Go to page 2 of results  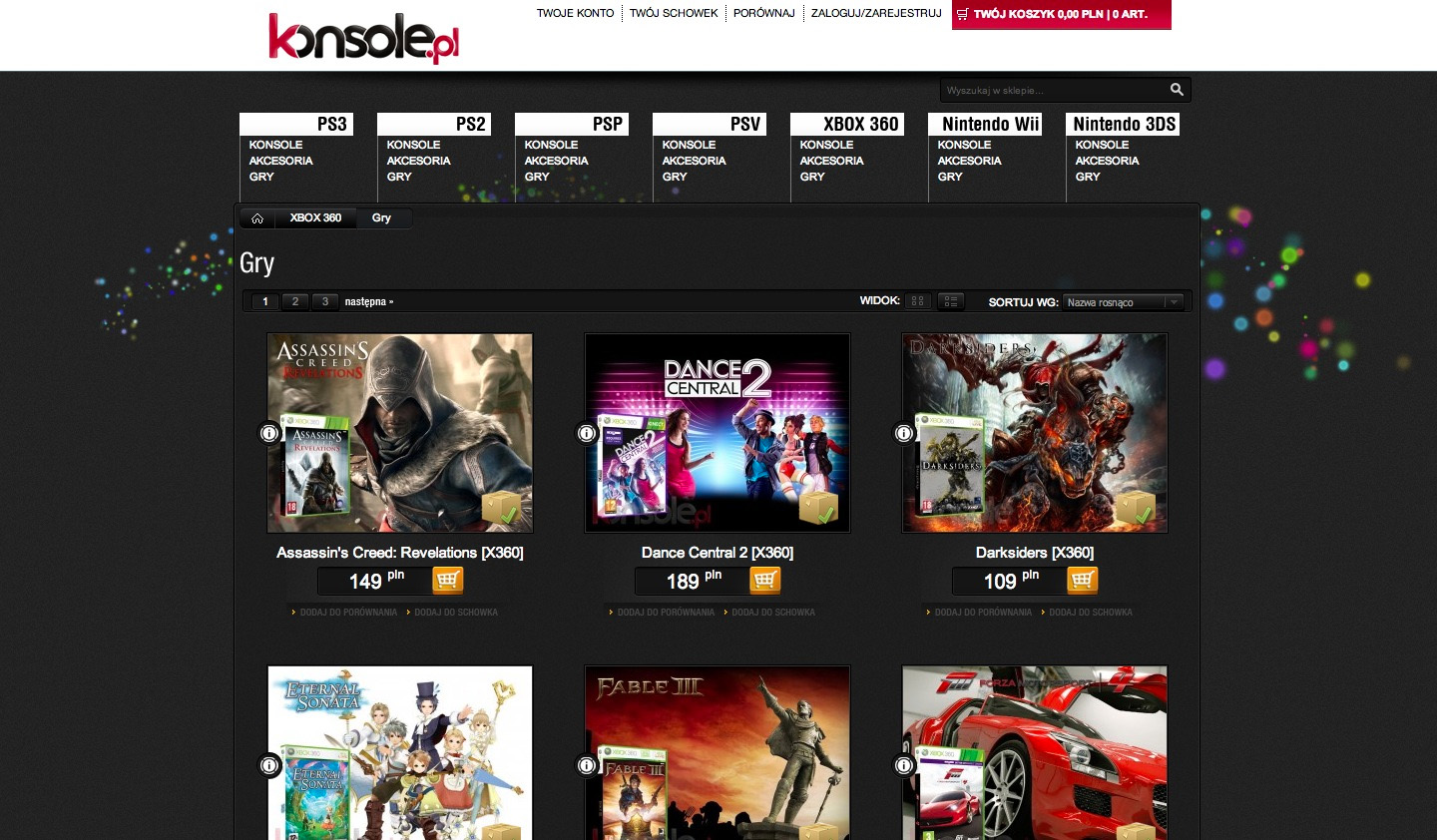(x=295, y=301)
